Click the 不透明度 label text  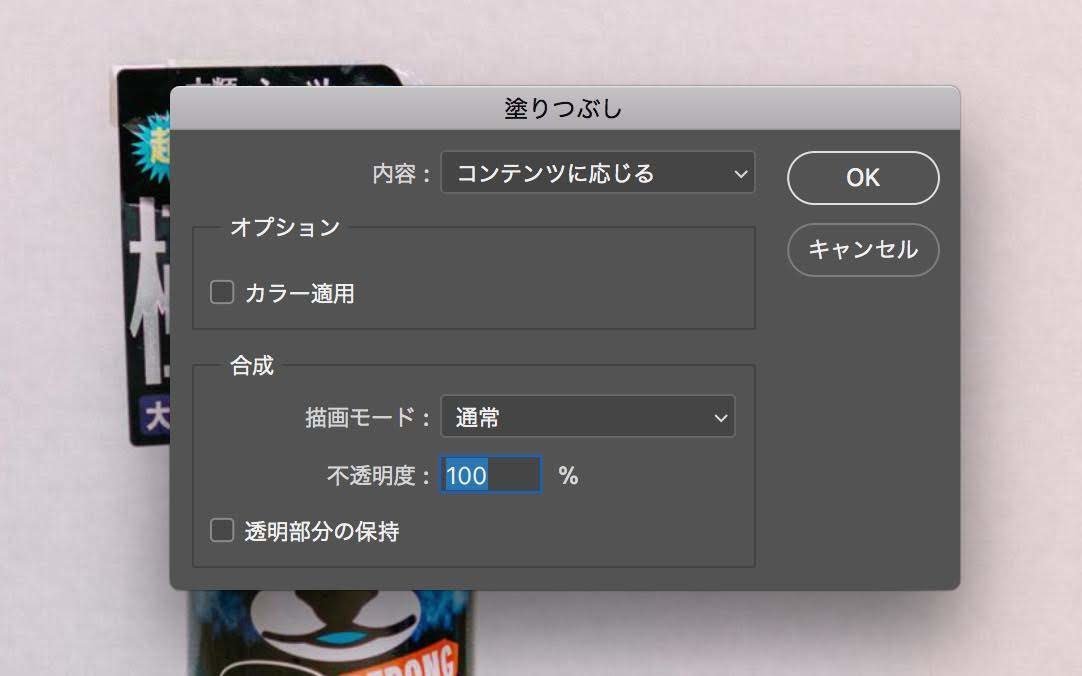tap(379, 475)
